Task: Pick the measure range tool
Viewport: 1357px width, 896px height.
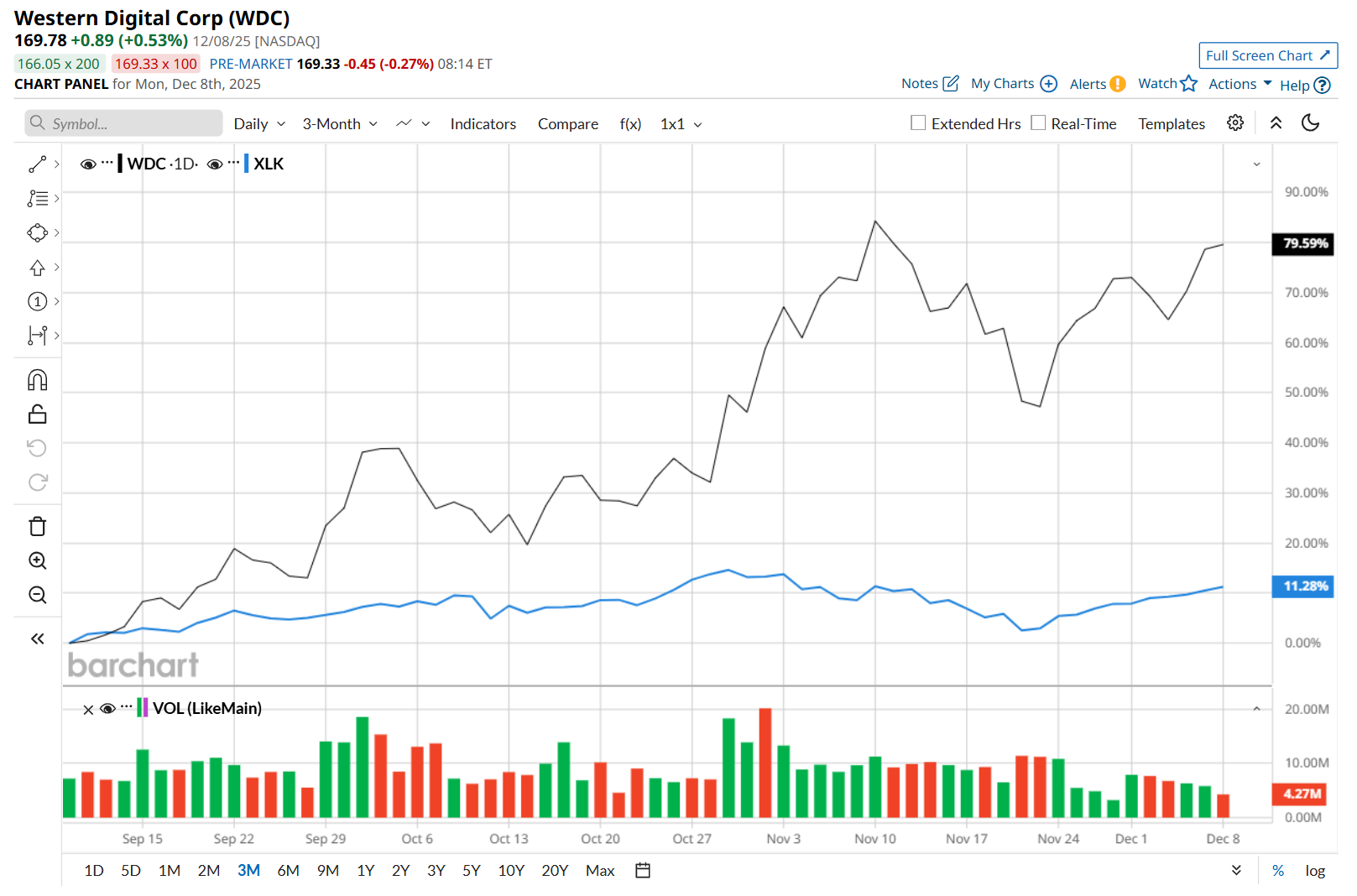Action: [37, 336]
